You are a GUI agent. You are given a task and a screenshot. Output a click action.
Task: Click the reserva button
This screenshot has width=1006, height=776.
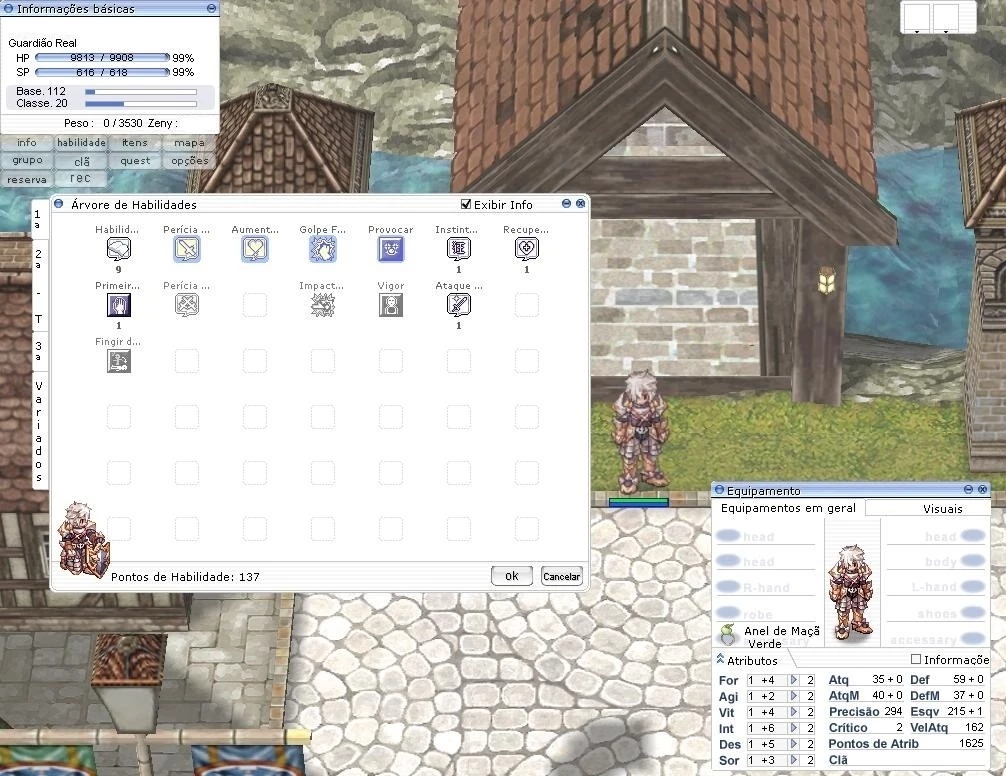pyautogui.click(x=27, y=179)
